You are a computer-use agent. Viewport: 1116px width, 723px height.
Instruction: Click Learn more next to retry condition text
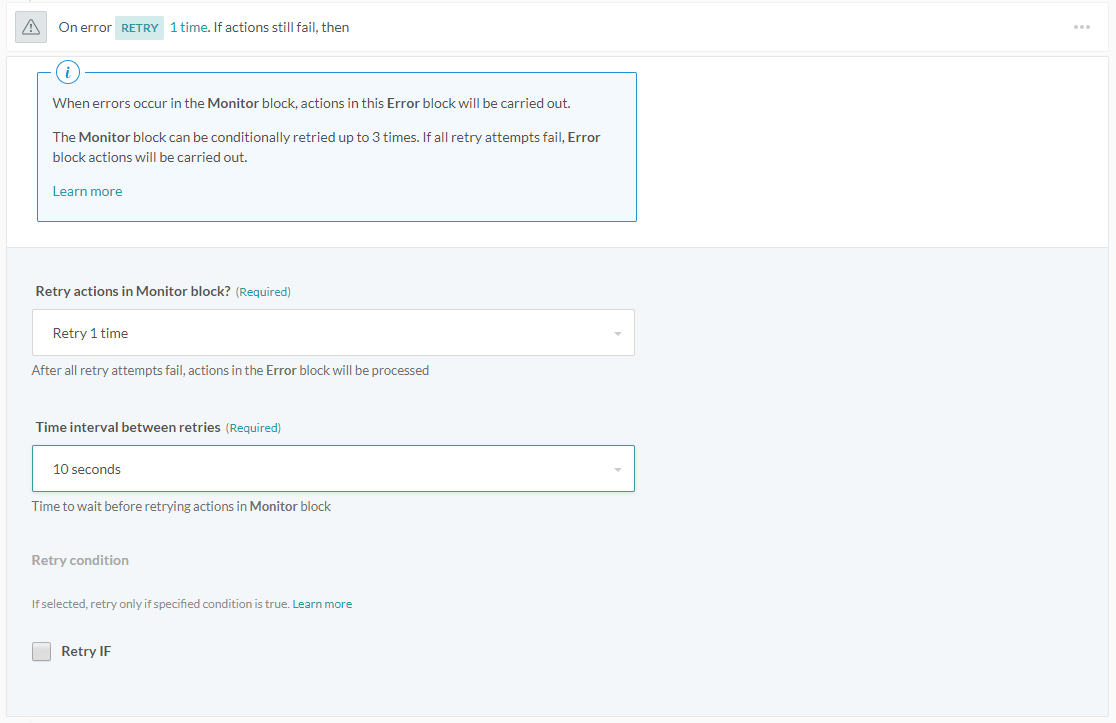coord(322,603)
